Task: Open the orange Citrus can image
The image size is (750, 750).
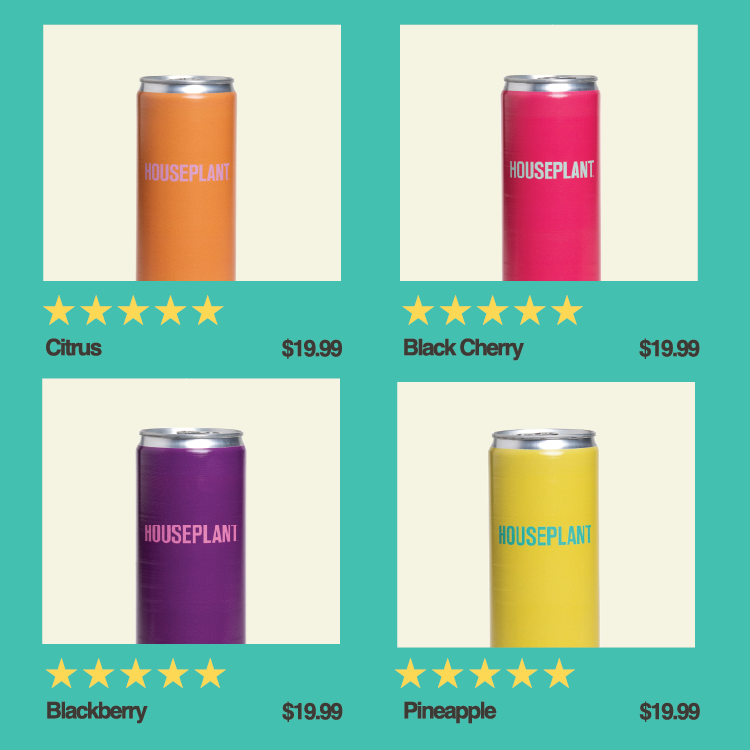Action: click(192, 153)
